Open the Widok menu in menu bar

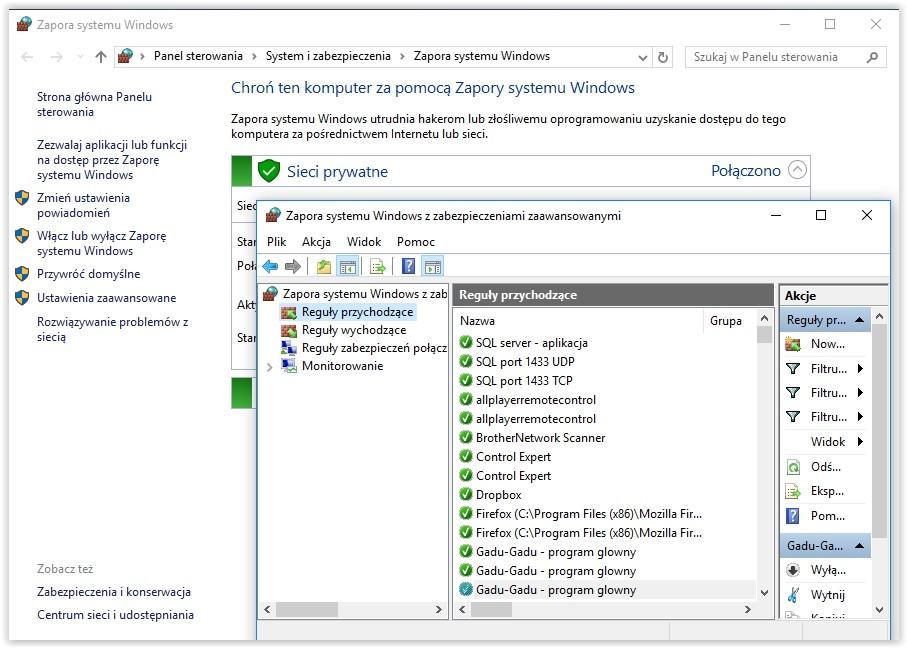click(364, 242)
